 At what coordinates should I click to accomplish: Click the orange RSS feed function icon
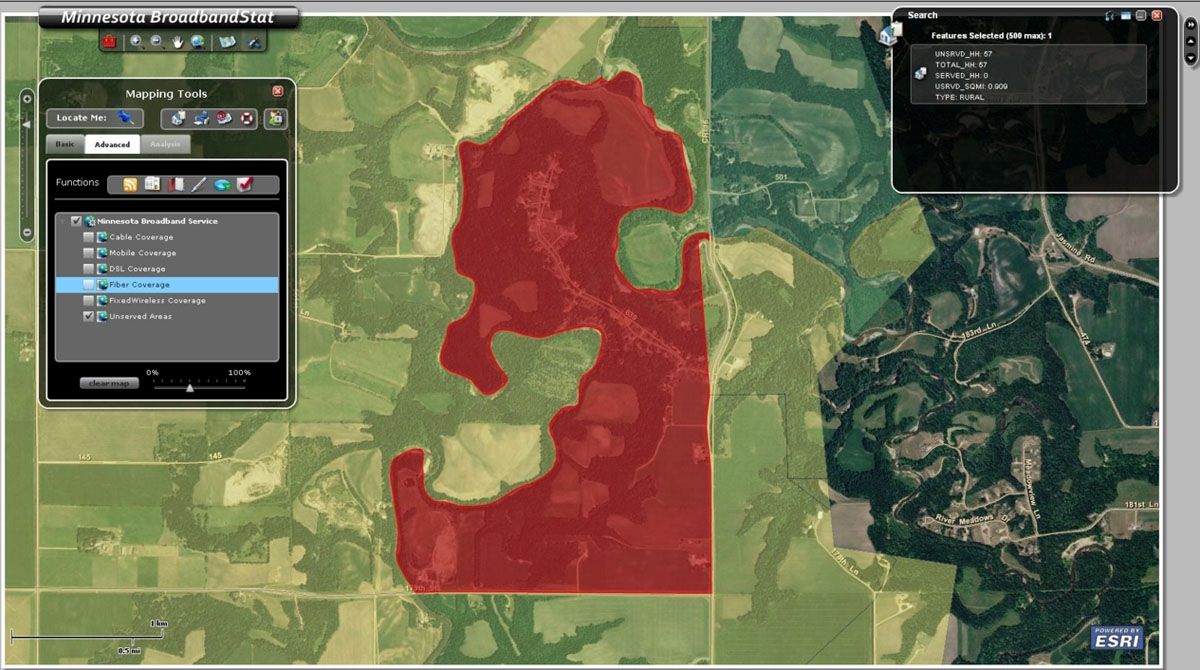coord(130,185)
